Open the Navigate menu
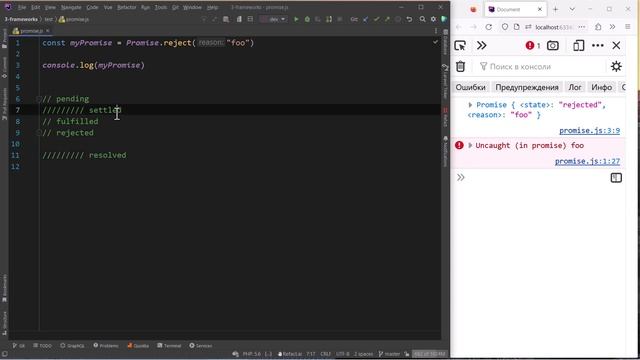The height and width of the screenshot is (360, 640). [71, 7]
